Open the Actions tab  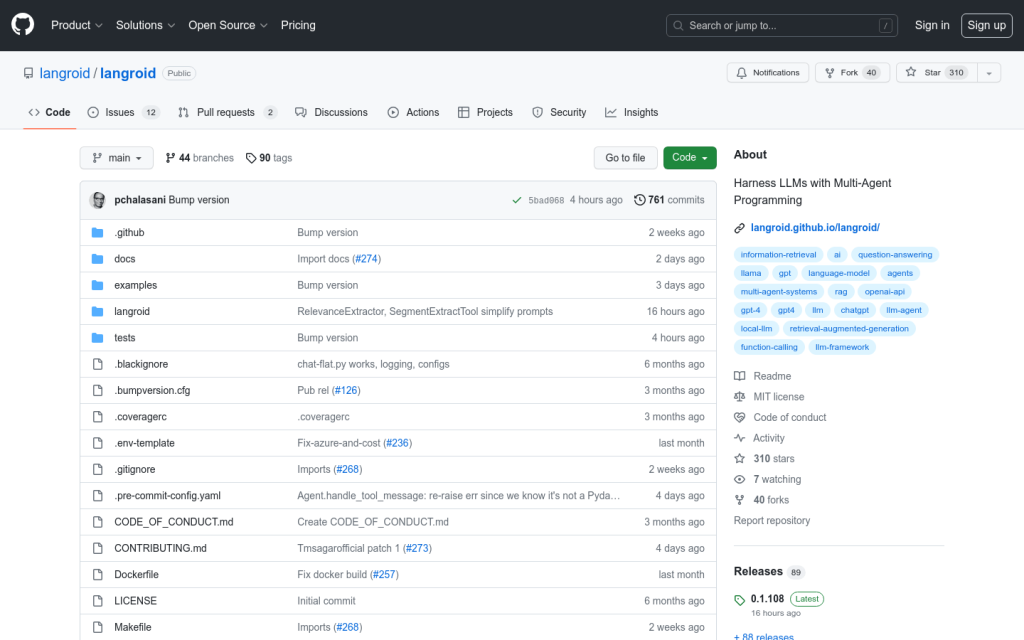point(413,112)
